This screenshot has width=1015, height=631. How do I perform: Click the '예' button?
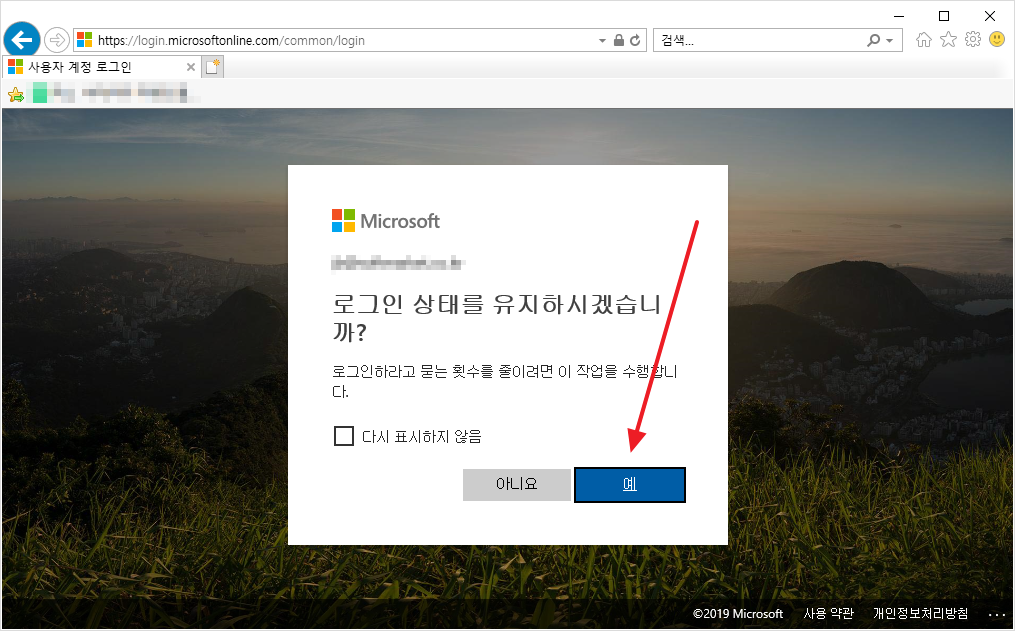pos(630,484)
